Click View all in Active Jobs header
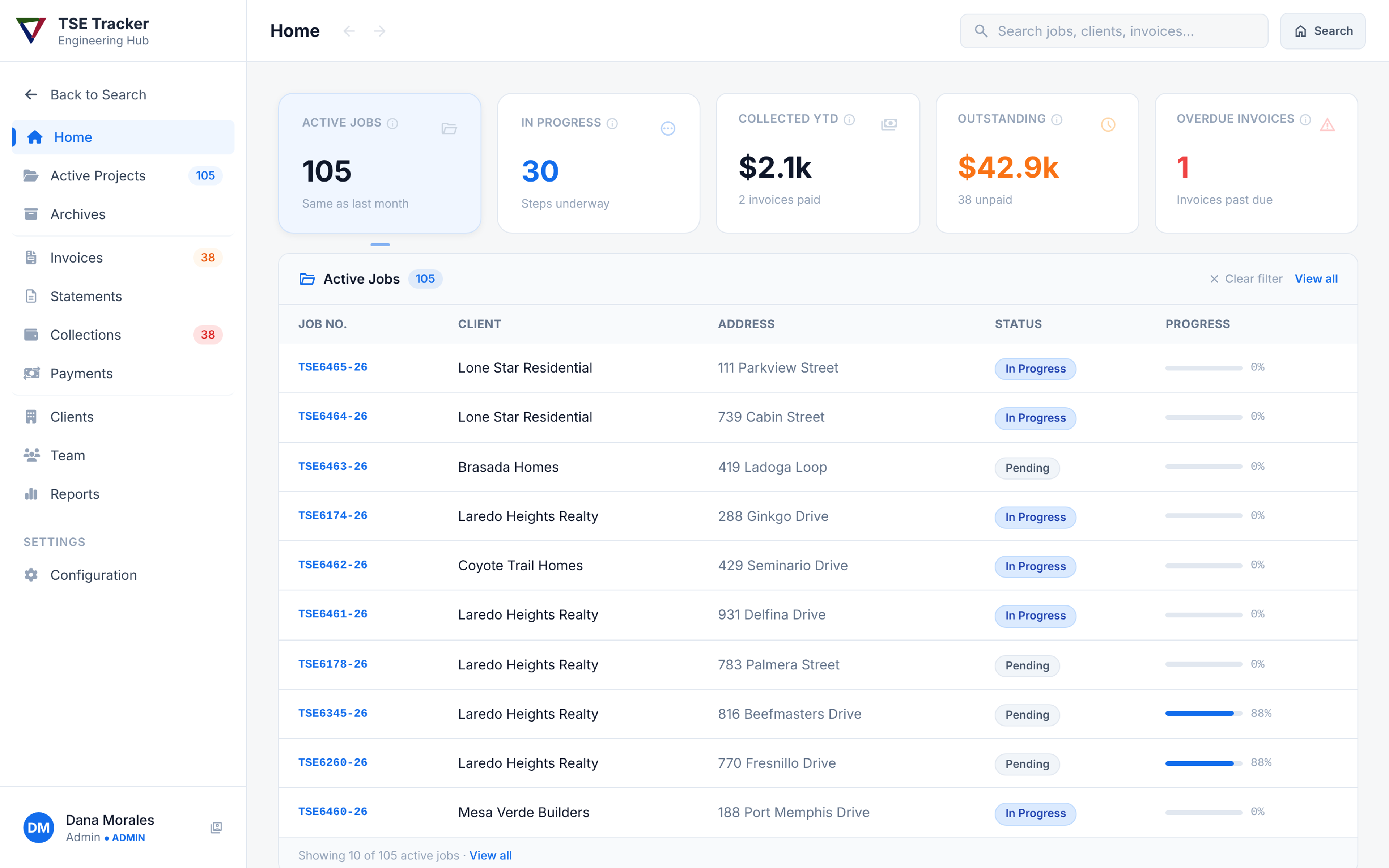The image size is (1389, 868). click(x=1316, y=279)
